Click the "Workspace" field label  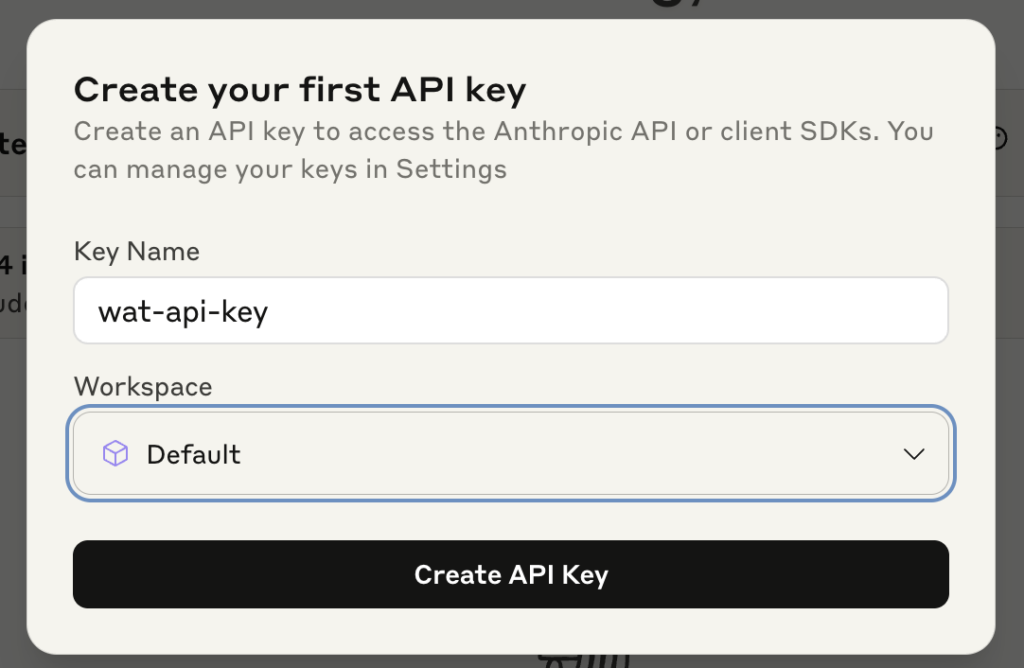click(143, 387)
